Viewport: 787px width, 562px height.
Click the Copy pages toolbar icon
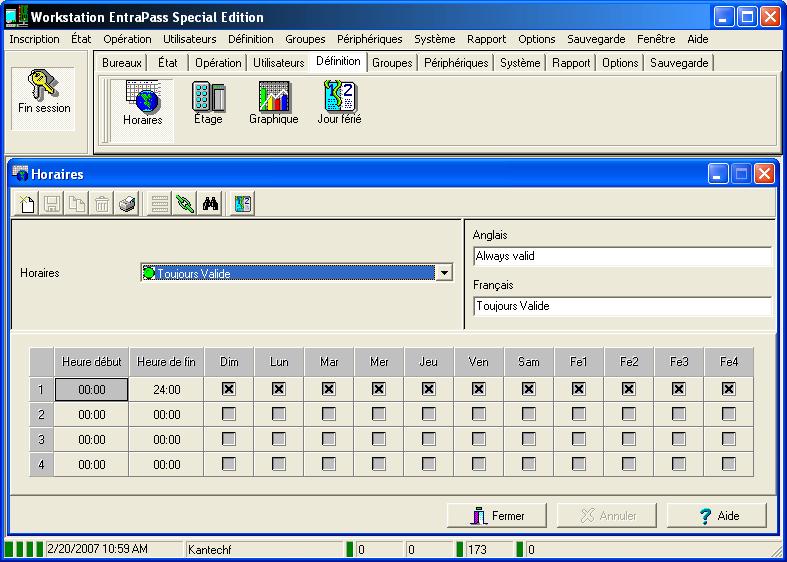click(77, 204)
